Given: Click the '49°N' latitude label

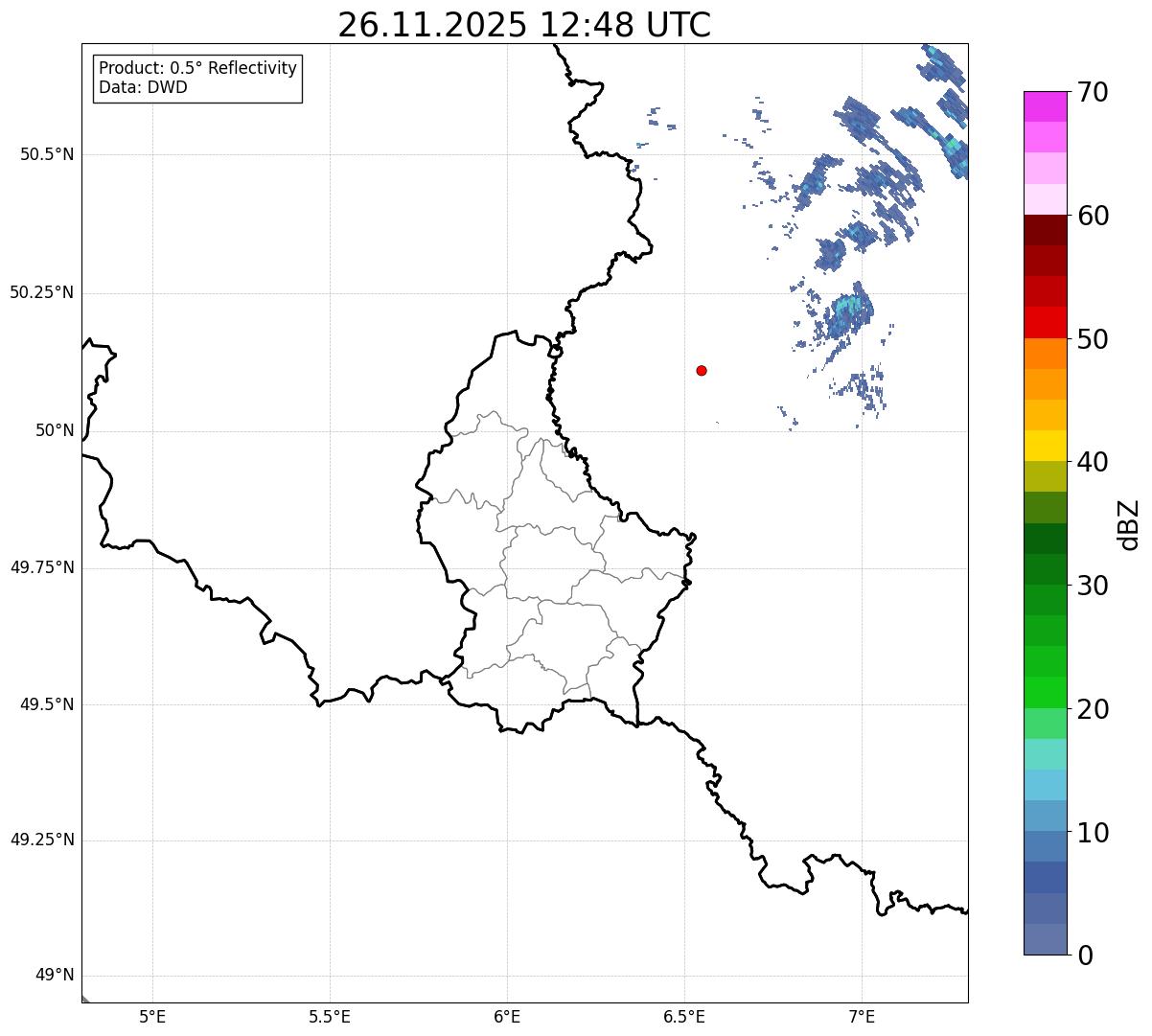Looking at the screenshot, I should [x=55, y=976].
